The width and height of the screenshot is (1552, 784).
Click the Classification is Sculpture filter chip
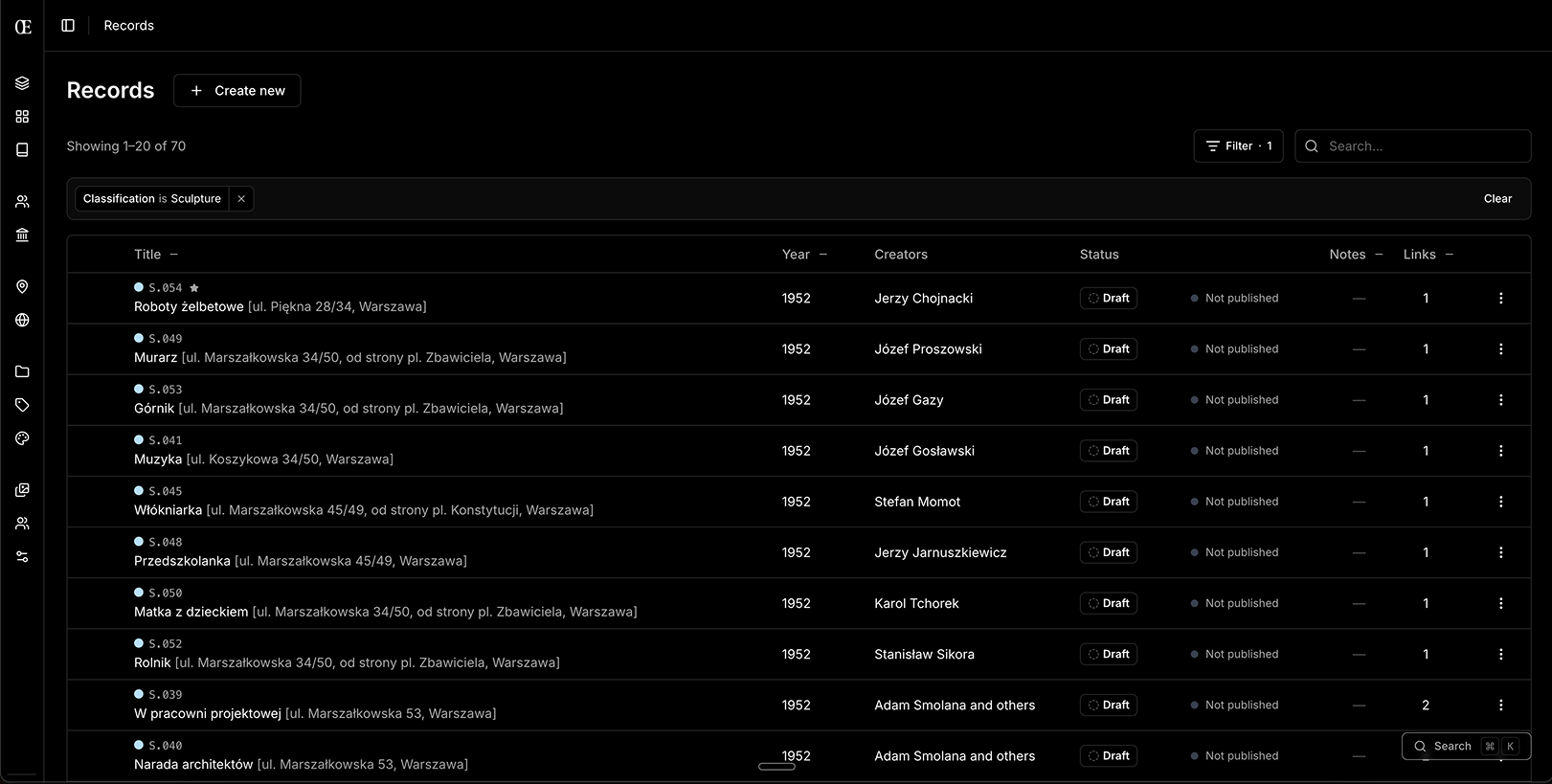pos(152,199)
